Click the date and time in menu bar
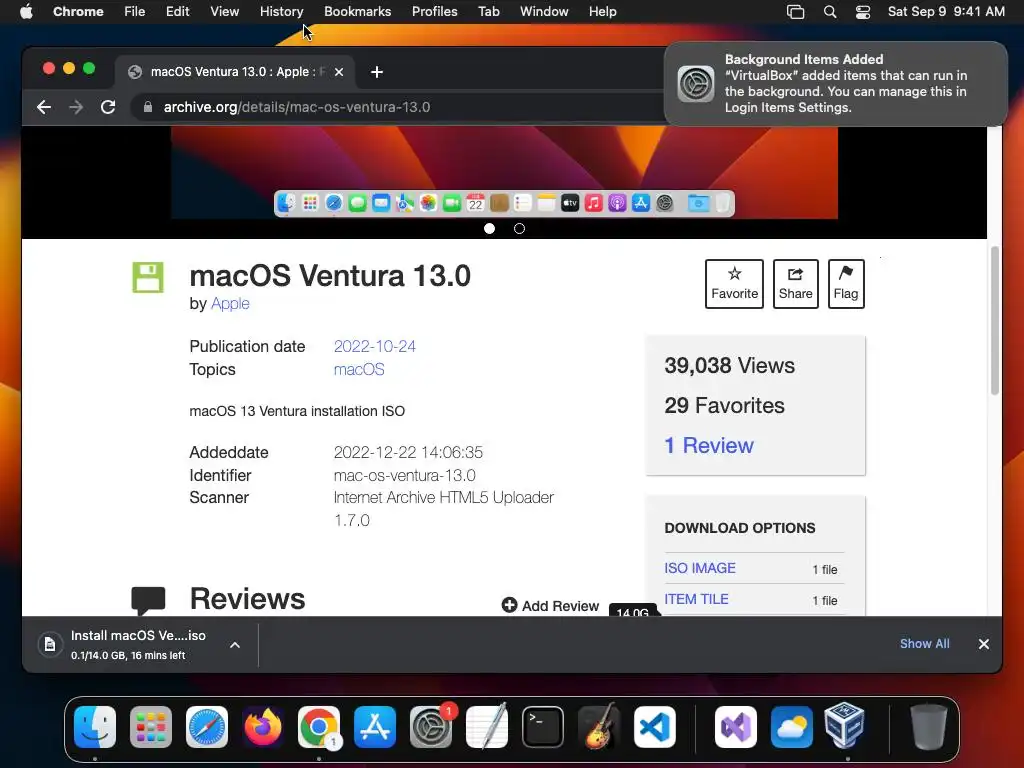The width and height of the screenshot is (1024, 768). pyautogui.click(x=946, y=12)
